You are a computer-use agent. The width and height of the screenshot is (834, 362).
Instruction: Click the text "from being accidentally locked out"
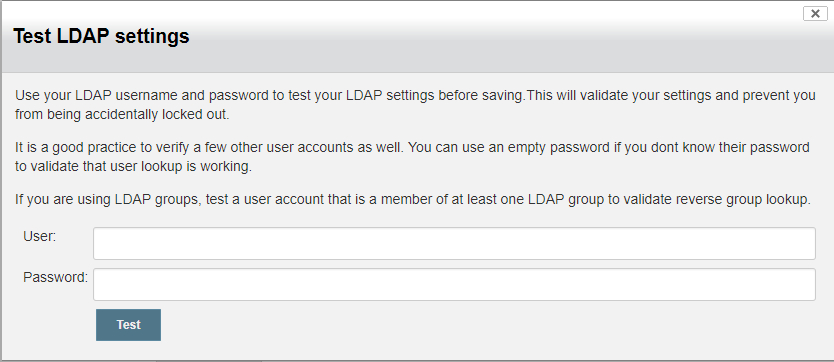pos(122,114)
